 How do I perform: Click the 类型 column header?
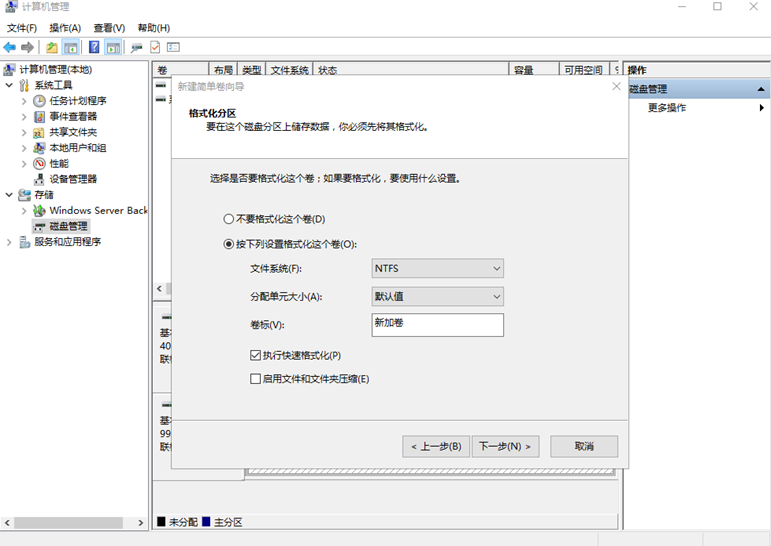pos(252,70)
